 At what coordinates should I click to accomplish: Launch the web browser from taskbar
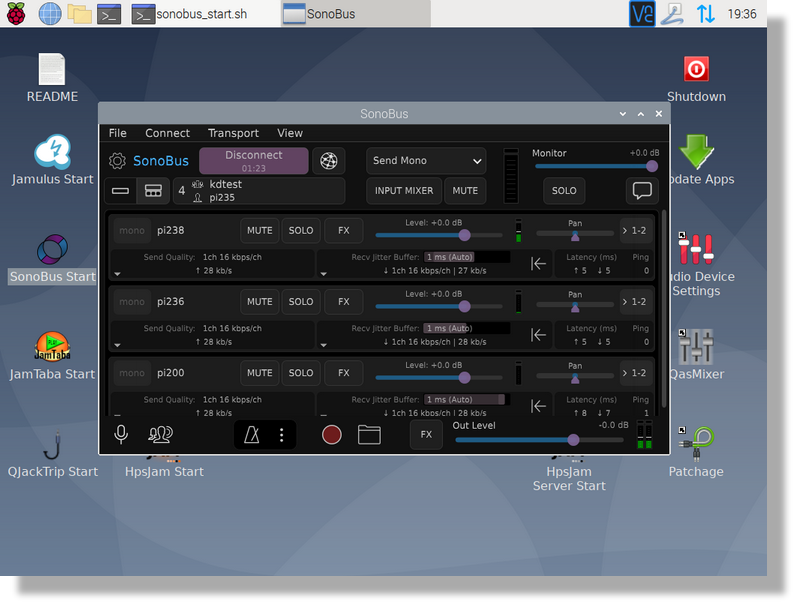click(50, 14)
